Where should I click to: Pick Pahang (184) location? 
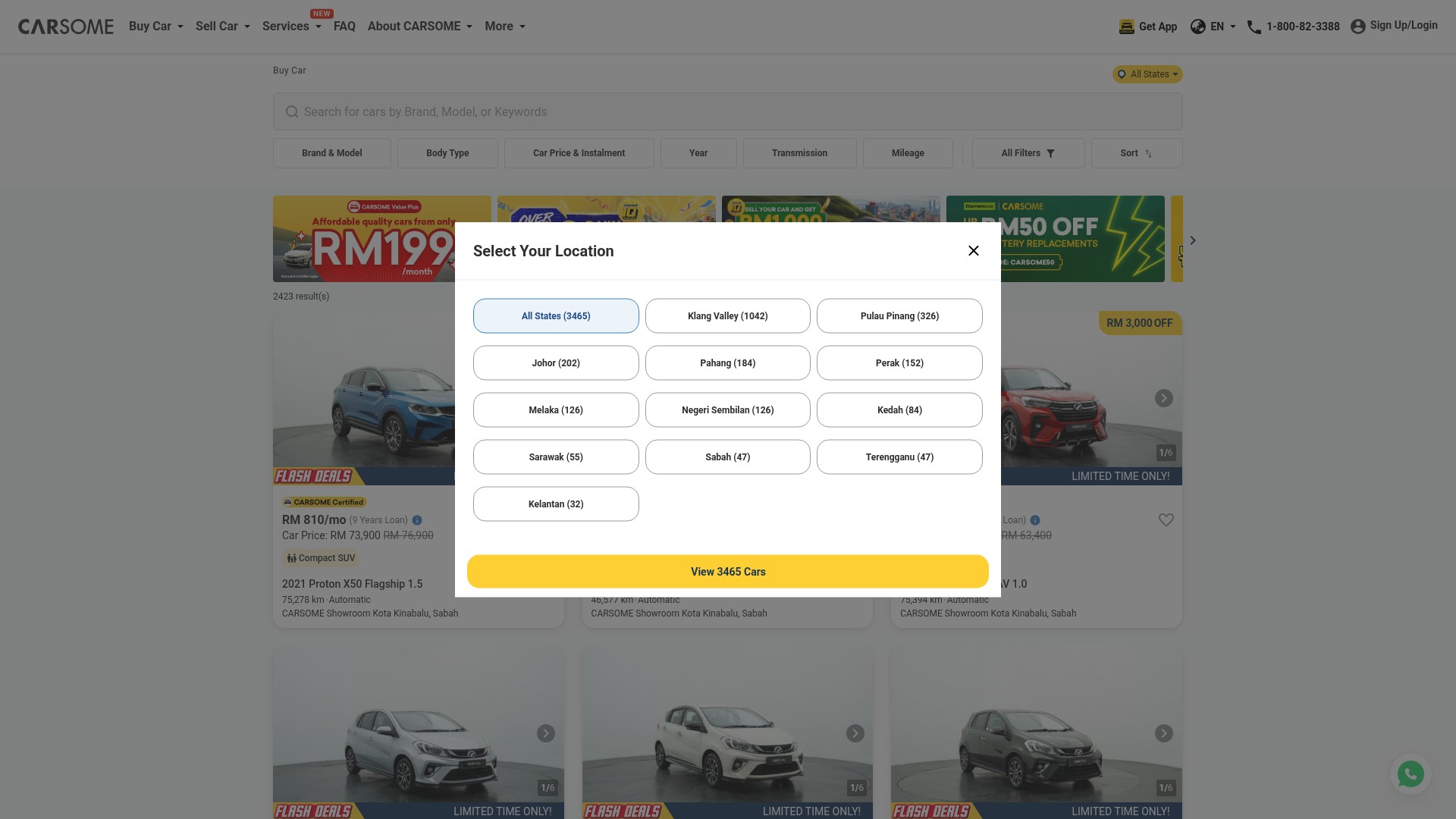point(728,362)
